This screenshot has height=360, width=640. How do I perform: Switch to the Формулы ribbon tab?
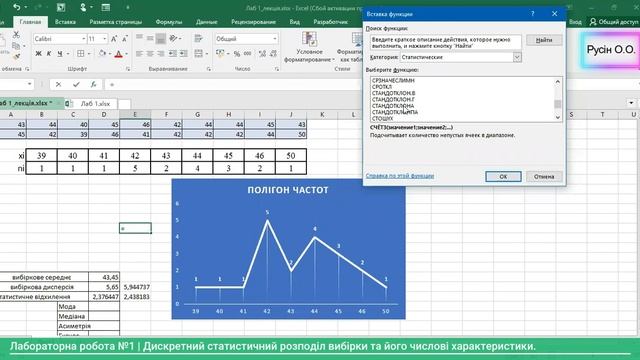[169, 22]
